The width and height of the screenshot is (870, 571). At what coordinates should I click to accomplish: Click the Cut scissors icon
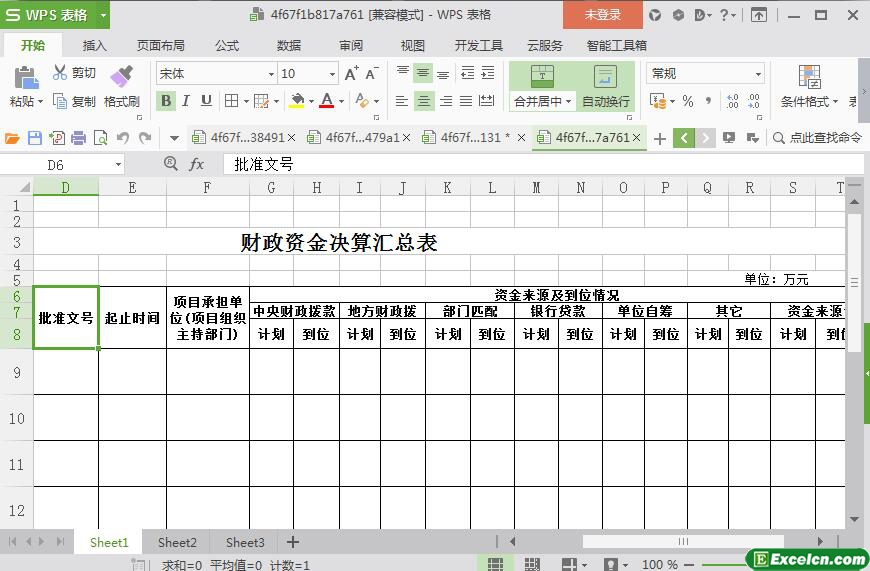point(59,73)
